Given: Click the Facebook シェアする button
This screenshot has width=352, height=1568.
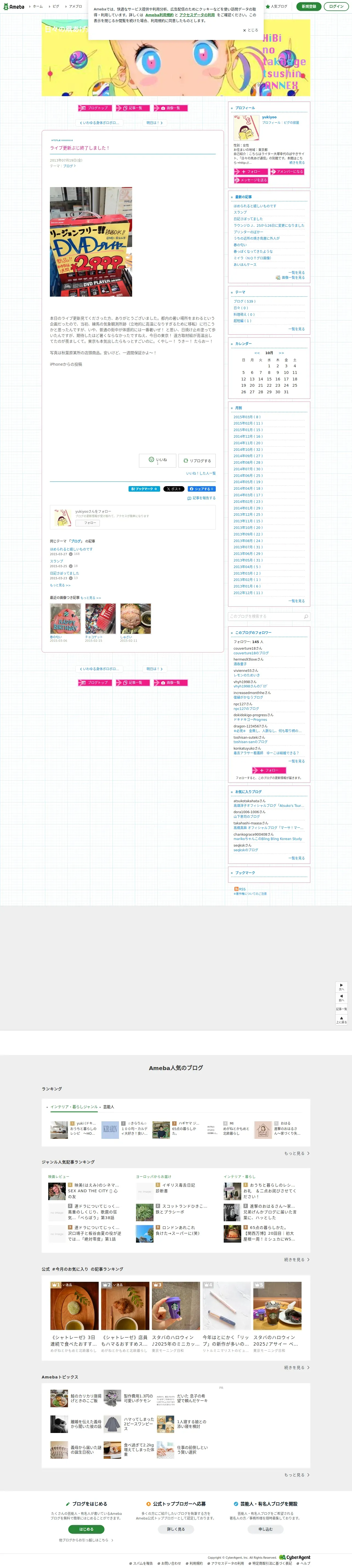Looking at the screenshot, I should (201, 489).
